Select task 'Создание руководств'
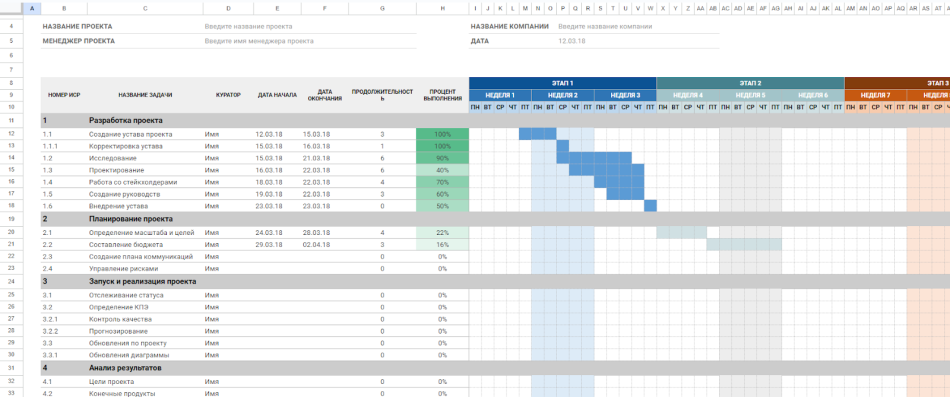Viewport: 950px width, 397px height. point(124,194)
